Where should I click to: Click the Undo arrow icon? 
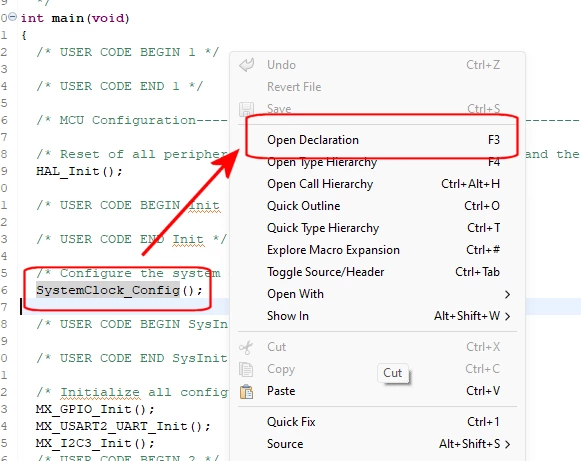pos(246,65)
